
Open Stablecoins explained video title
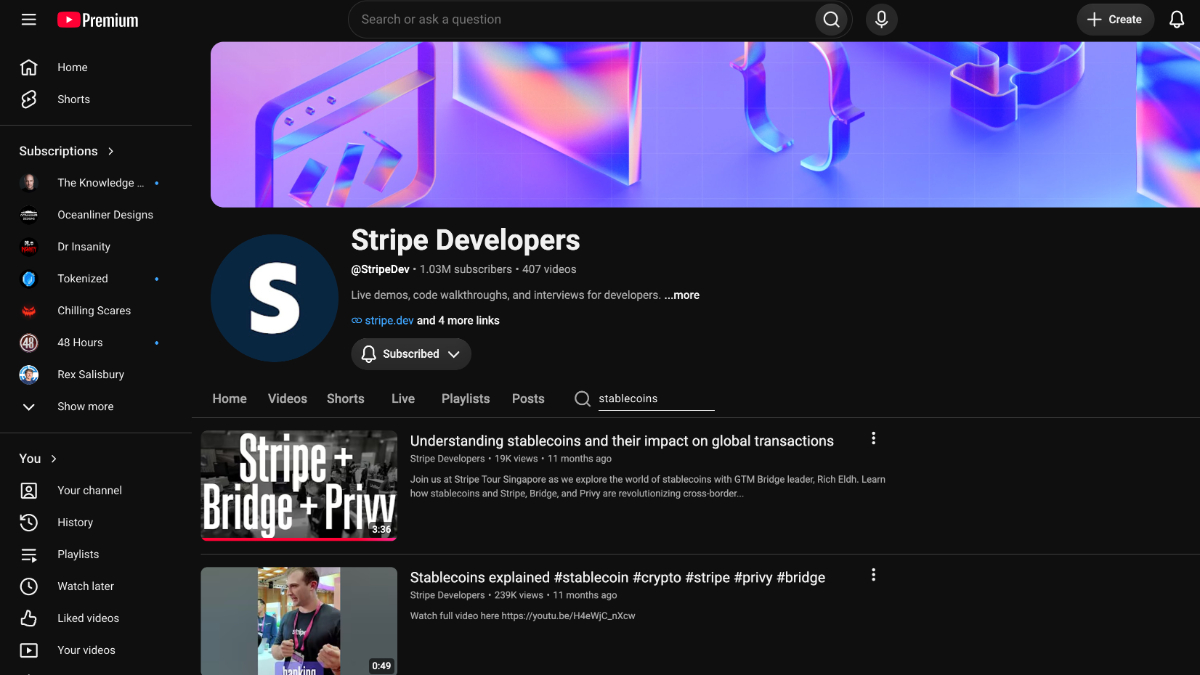coord(617,577)
